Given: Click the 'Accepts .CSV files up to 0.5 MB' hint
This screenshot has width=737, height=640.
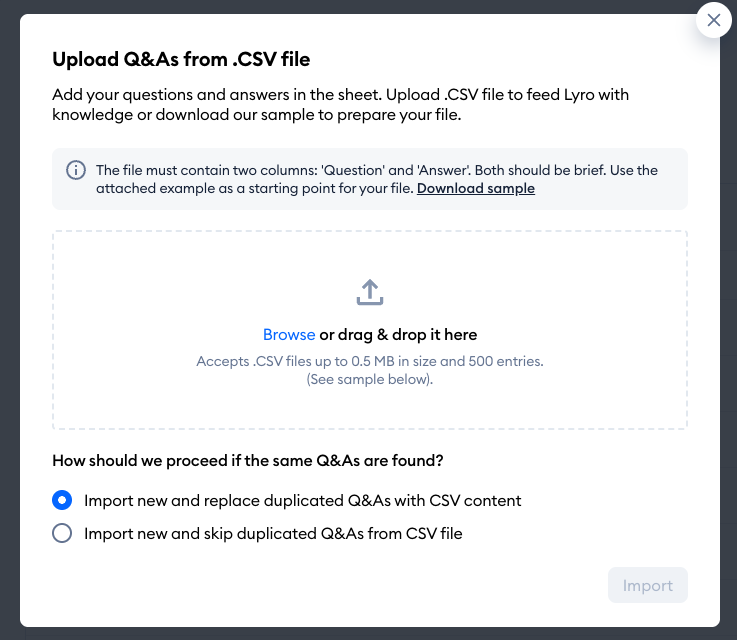Looking at the screenshot, I should [370, 360].
